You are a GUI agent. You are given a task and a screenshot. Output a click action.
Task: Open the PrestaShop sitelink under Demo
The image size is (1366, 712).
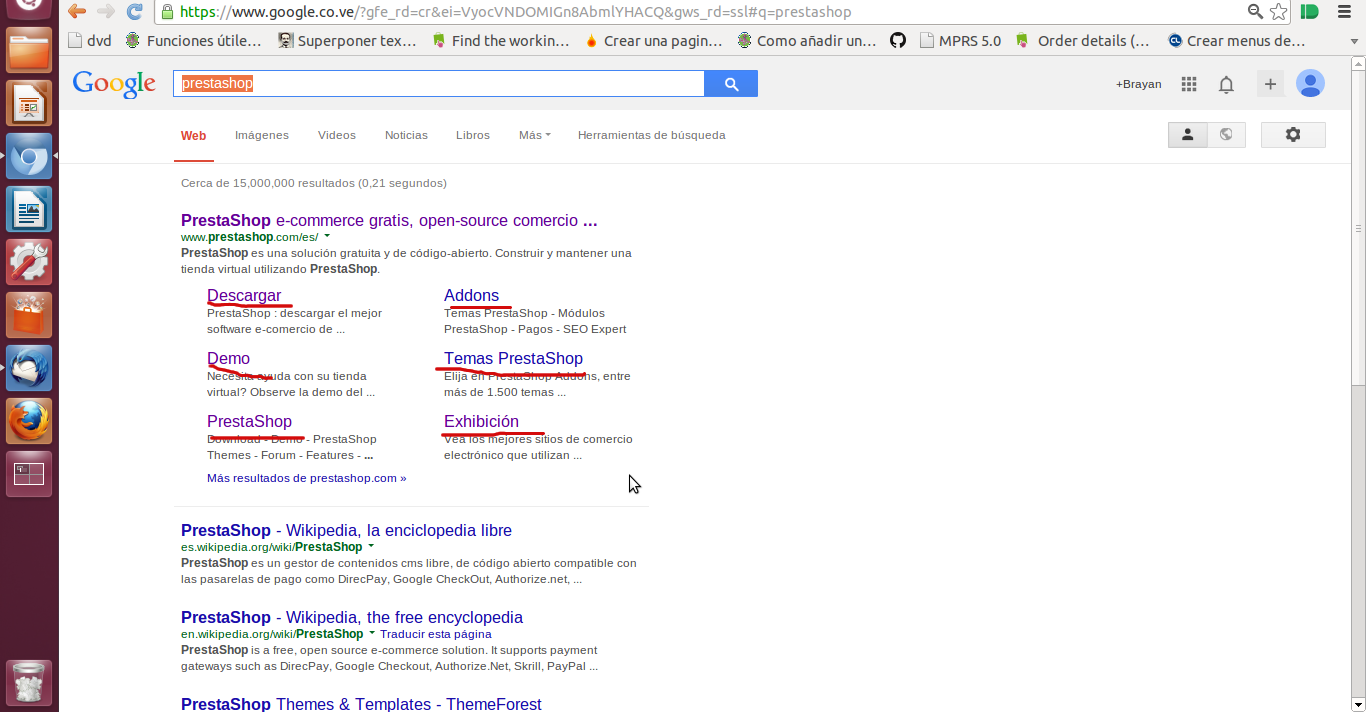(249, 421)
